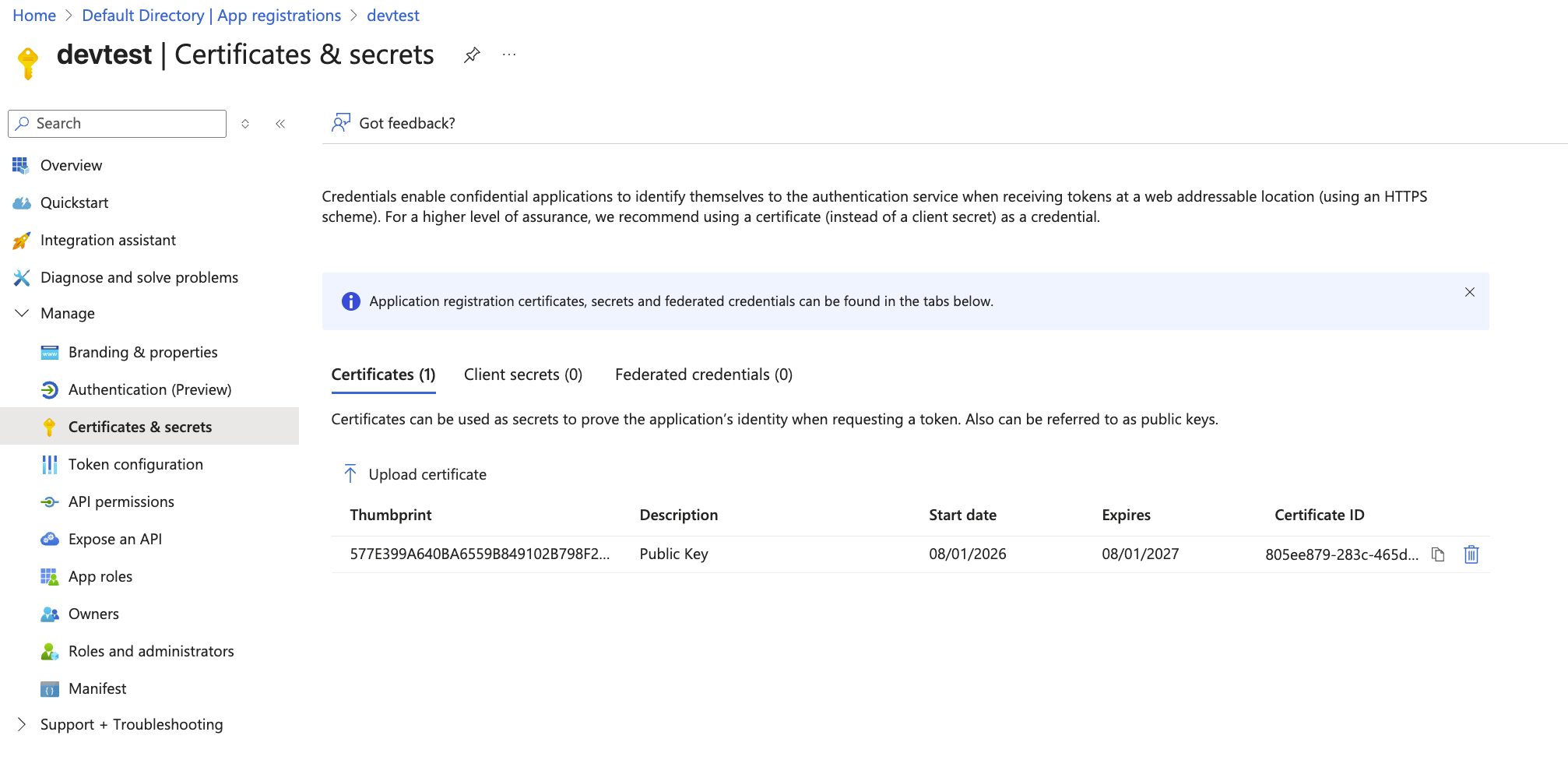
Task: Copy the Certificate ID to clipboard
Action: [x=1437, y=554]
